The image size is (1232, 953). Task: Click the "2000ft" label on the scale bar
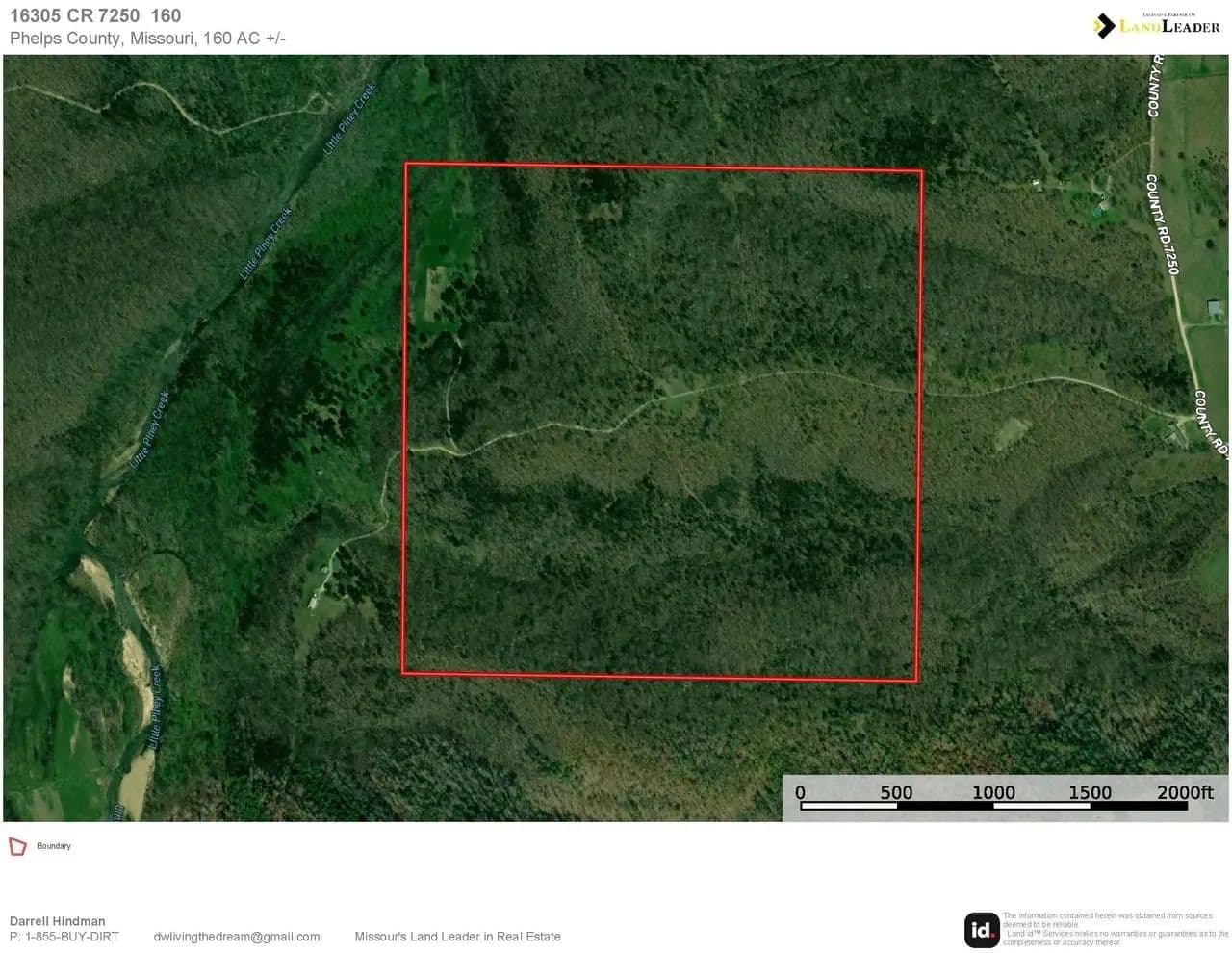pyautogui.click(x=1184, y=792)
